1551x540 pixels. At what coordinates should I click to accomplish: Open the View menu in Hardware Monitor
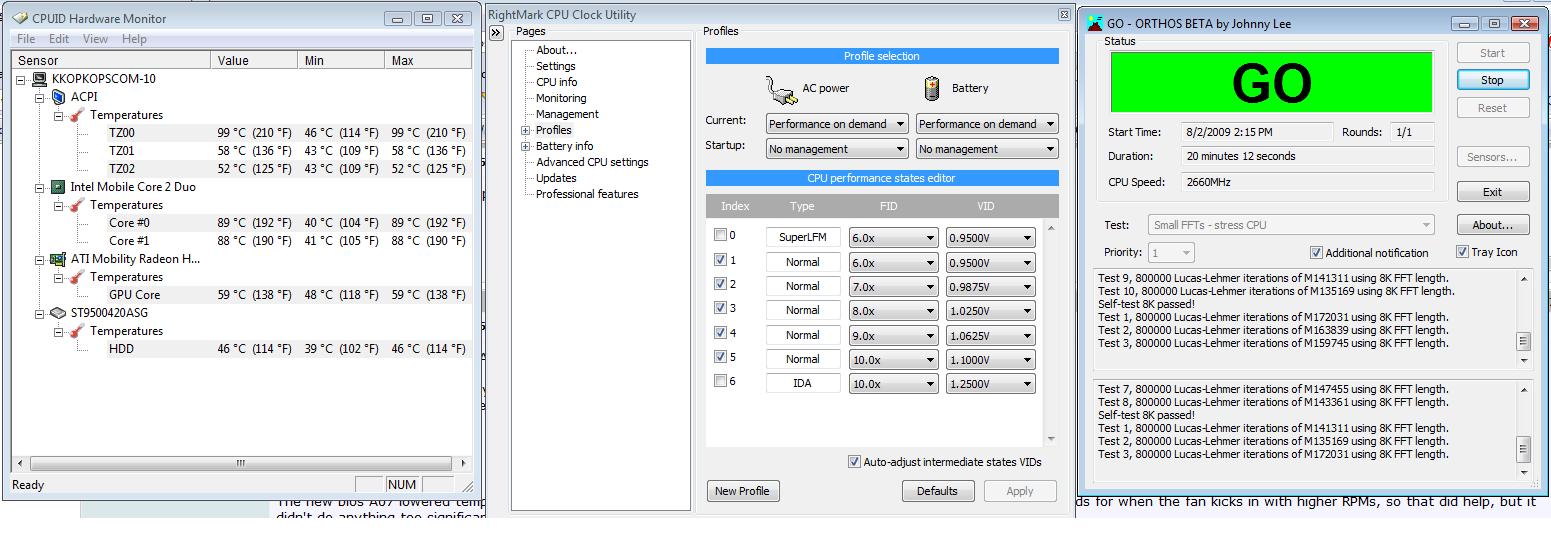[95, 39]
